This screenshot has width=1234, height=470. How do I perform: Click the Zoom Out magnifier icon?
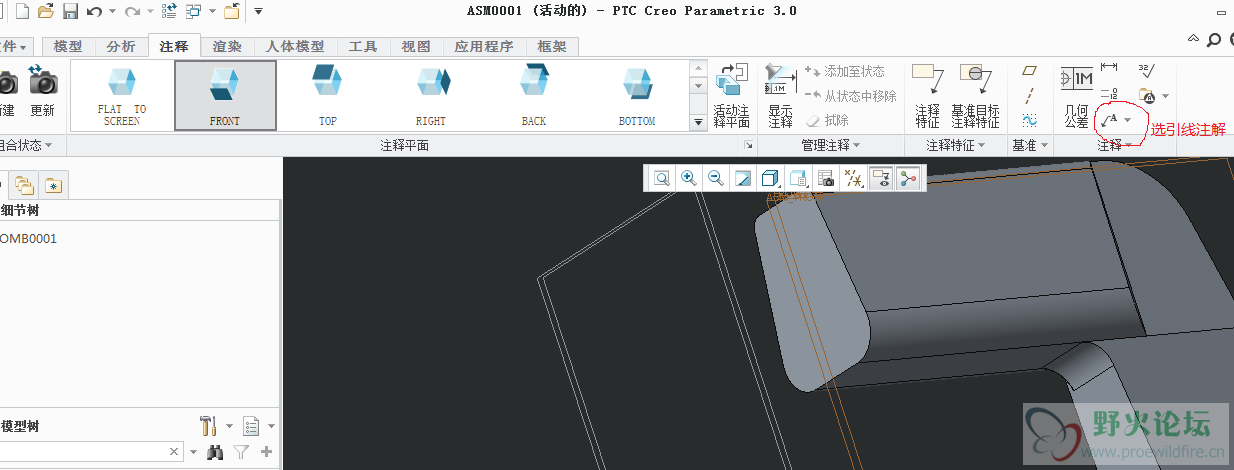[x=716, y=178]
